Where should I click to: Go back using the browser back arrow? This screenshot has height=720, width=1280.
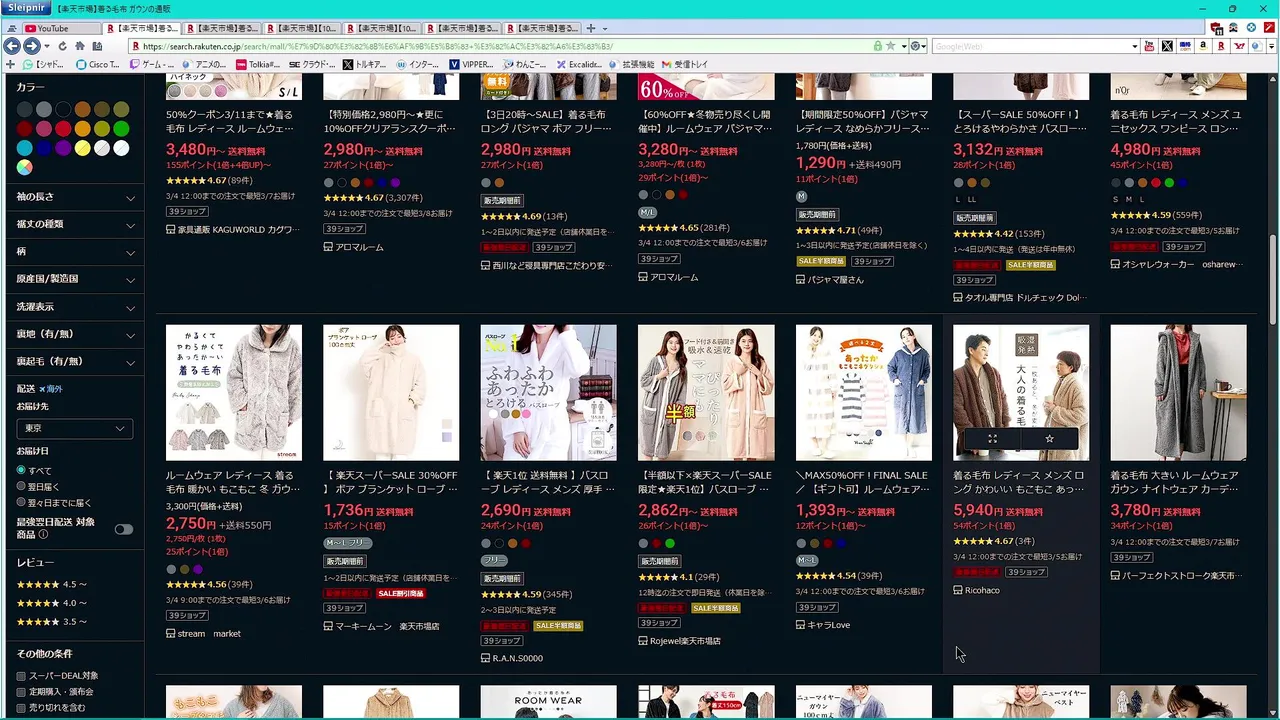click(x=12, y=46)
